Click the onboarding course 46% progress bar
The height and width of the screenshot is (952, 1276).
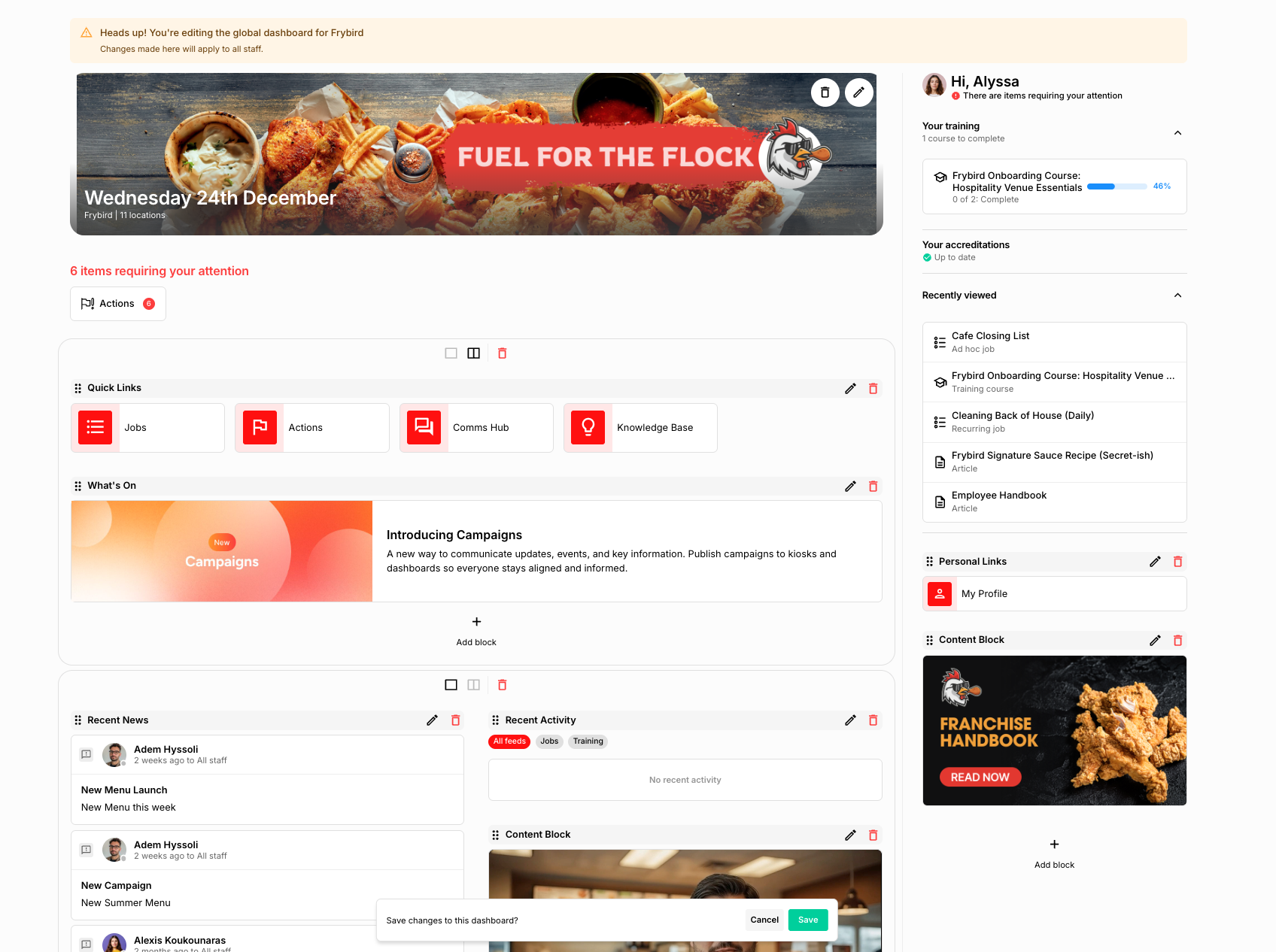click(1117, 186)
